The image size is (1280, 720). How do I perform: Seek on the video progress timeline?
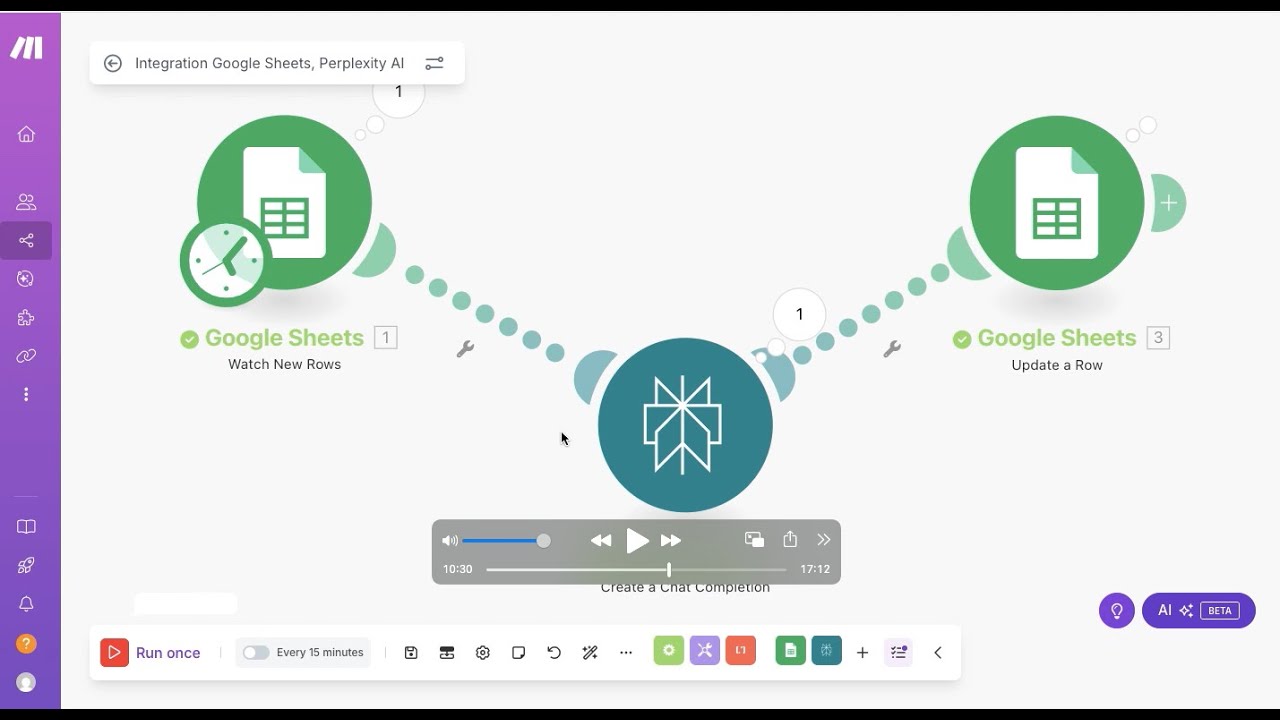coord(636,569)
